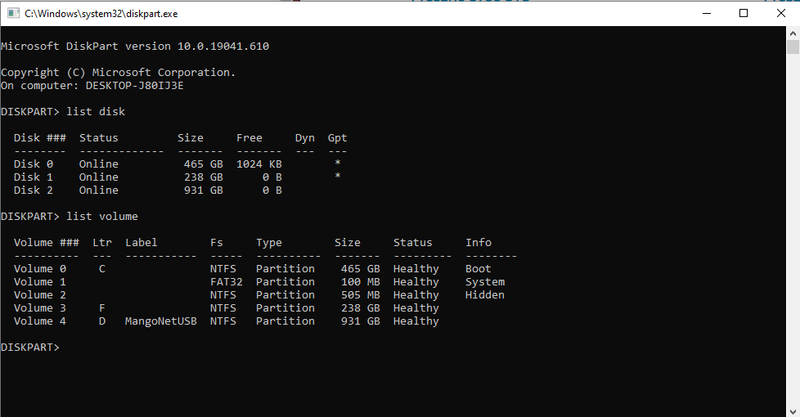Click the 'Gpt' column header
The height and width of the screenshot is (417, 800).
tap(337, 138)
